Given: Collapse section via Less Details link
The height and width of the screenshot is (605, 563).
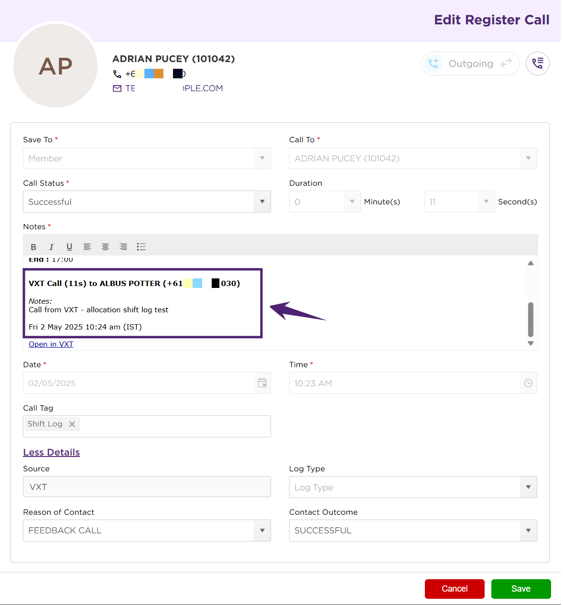Looking at the screenshot, I should [51, 452].
